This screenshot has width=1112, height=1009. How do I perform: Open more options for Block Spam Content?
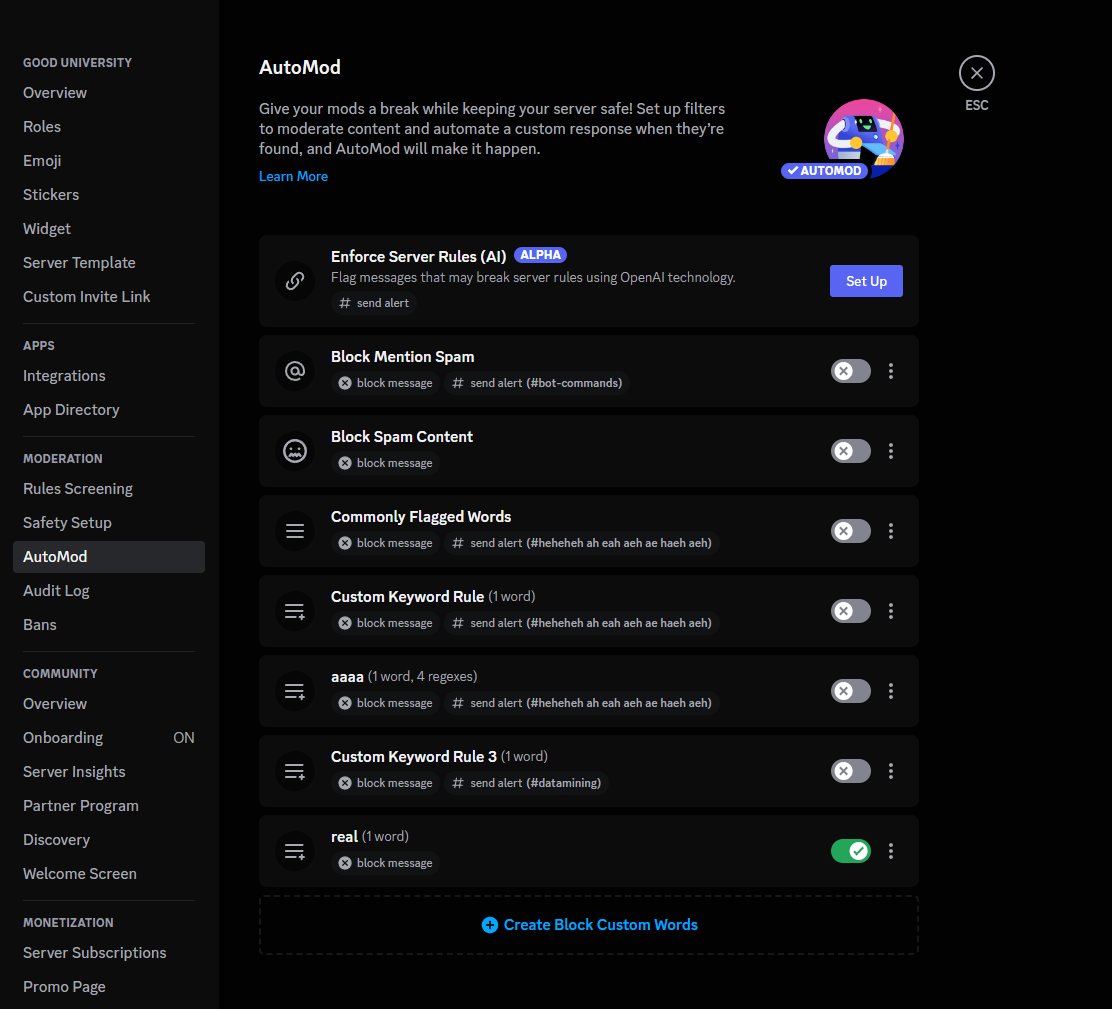(x=891, y=451)
